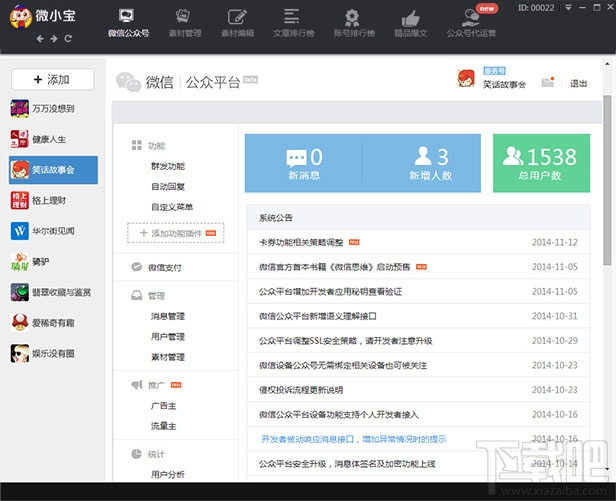
Task: Click the 笑话故事会 avatar in header
Action: pyautogui.click(x=466, y=78)
